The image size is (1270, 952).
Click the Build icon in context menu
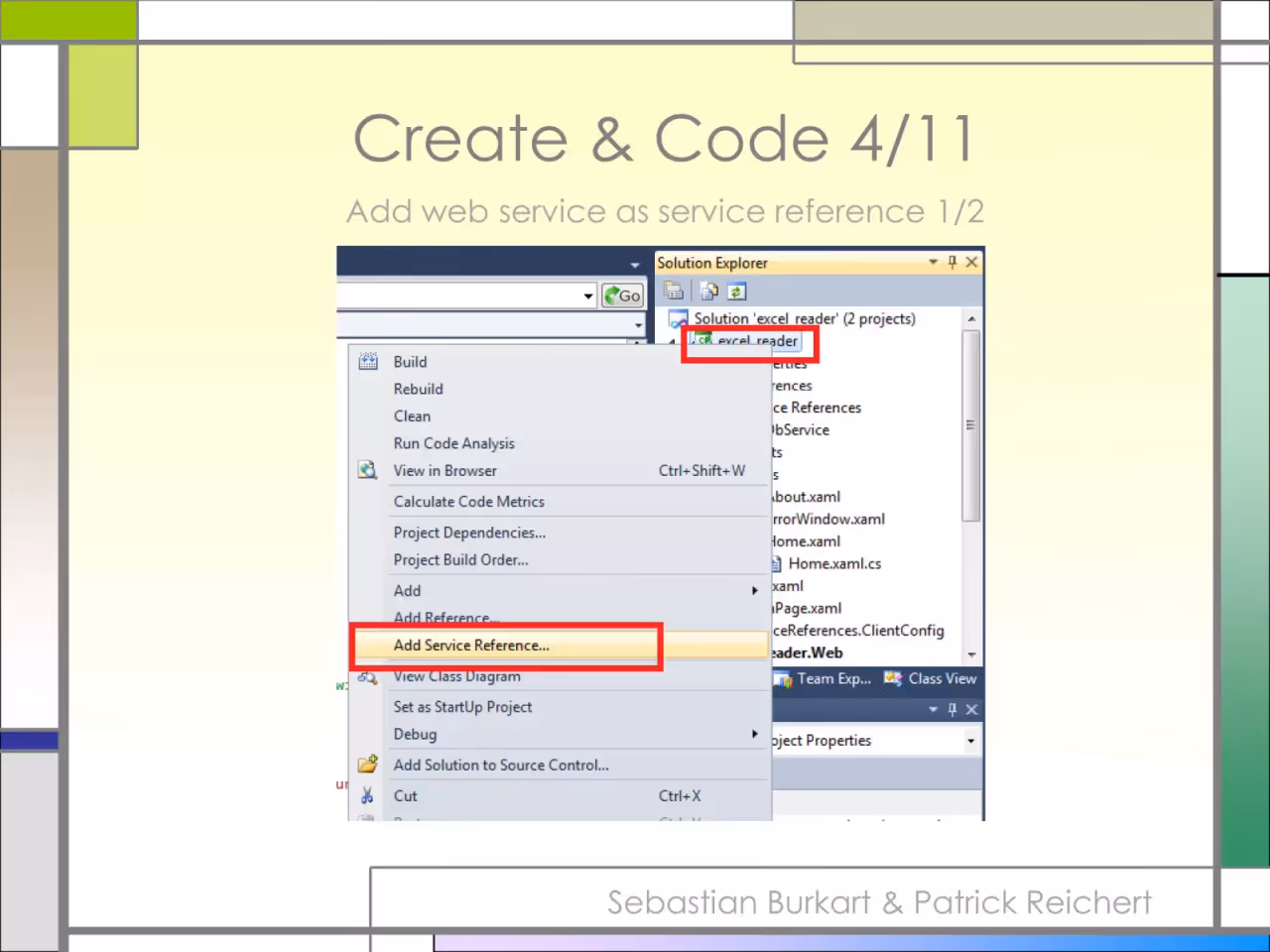[368, 362]
